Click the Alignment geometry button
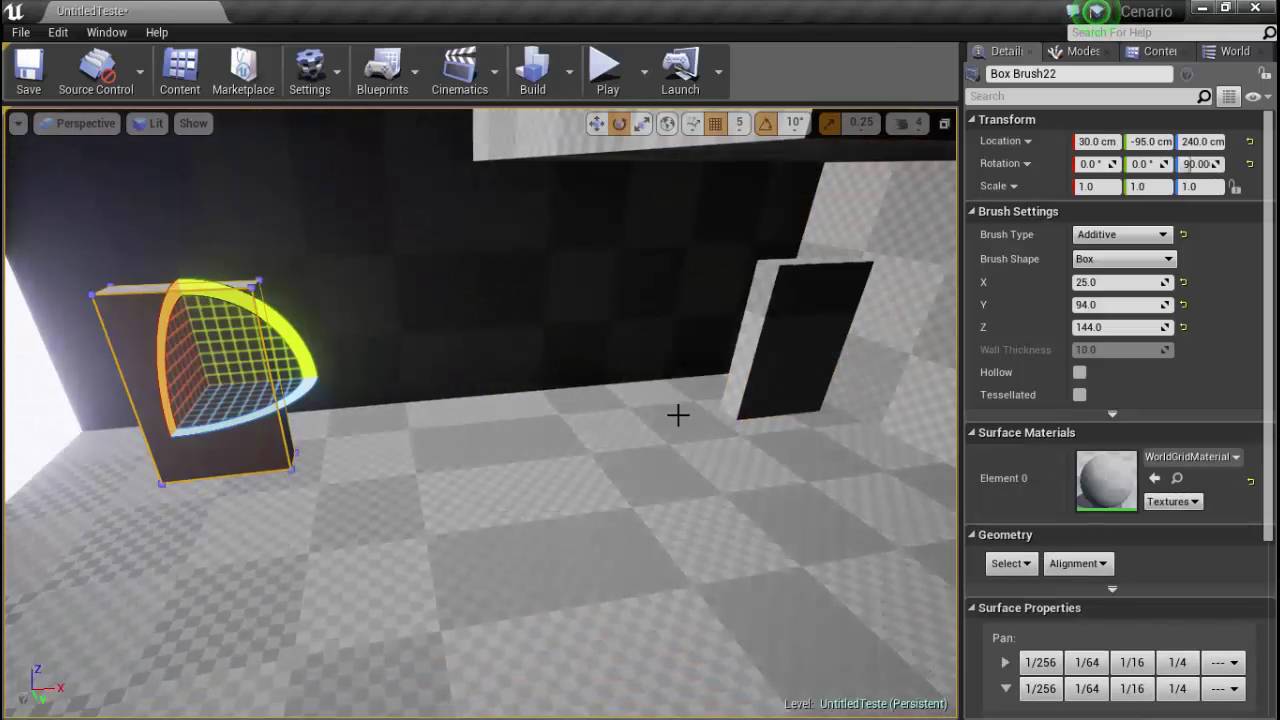 1078,563
